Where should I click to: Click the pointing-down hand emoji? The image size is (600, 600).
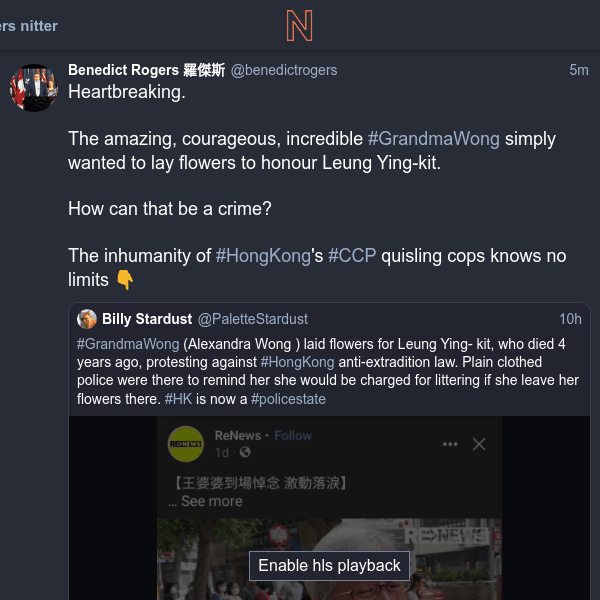(125, 280)
